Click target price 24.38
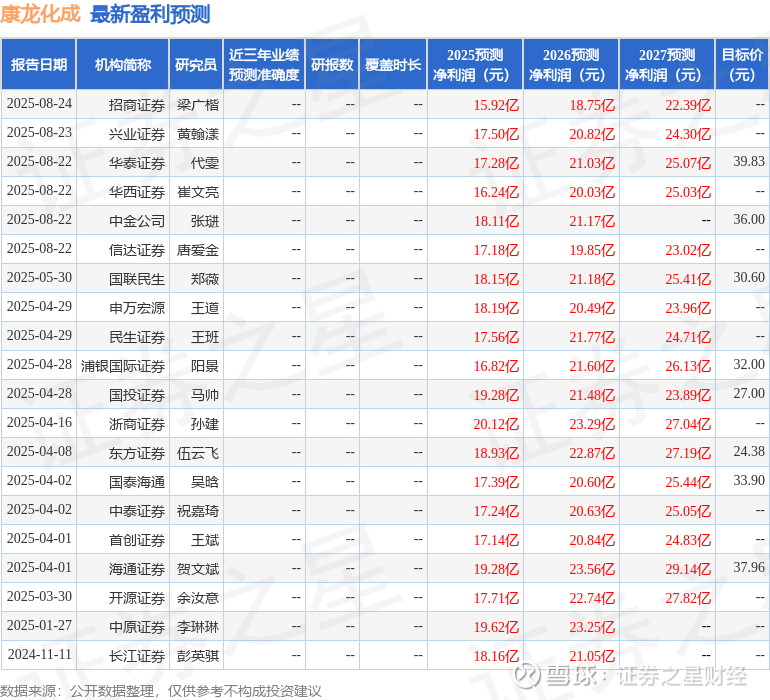This screenshot has width=770, height=700. coord(749,451)
